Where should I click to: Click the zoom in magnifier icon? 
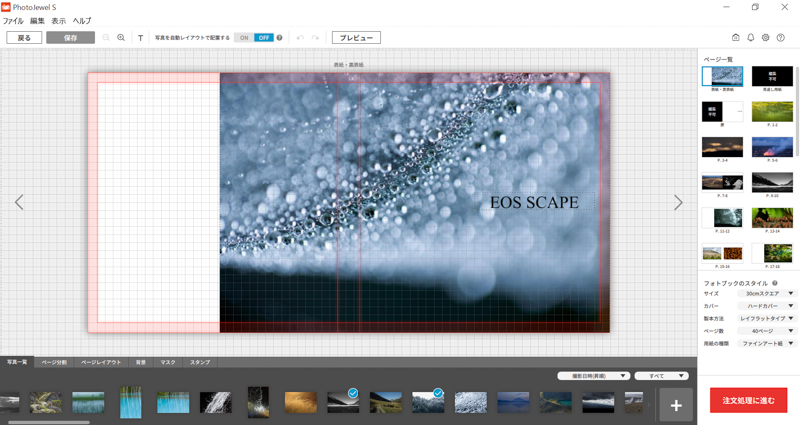pos(121,38)
